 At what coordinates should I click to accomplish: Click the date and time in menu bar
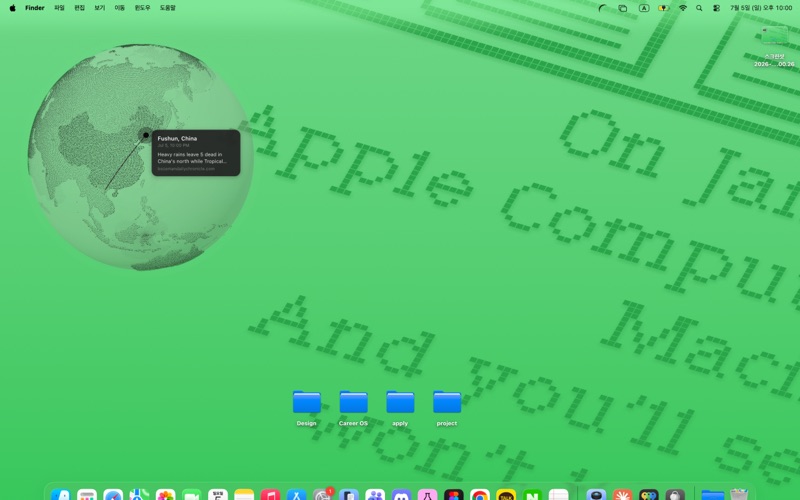point(761,8)
